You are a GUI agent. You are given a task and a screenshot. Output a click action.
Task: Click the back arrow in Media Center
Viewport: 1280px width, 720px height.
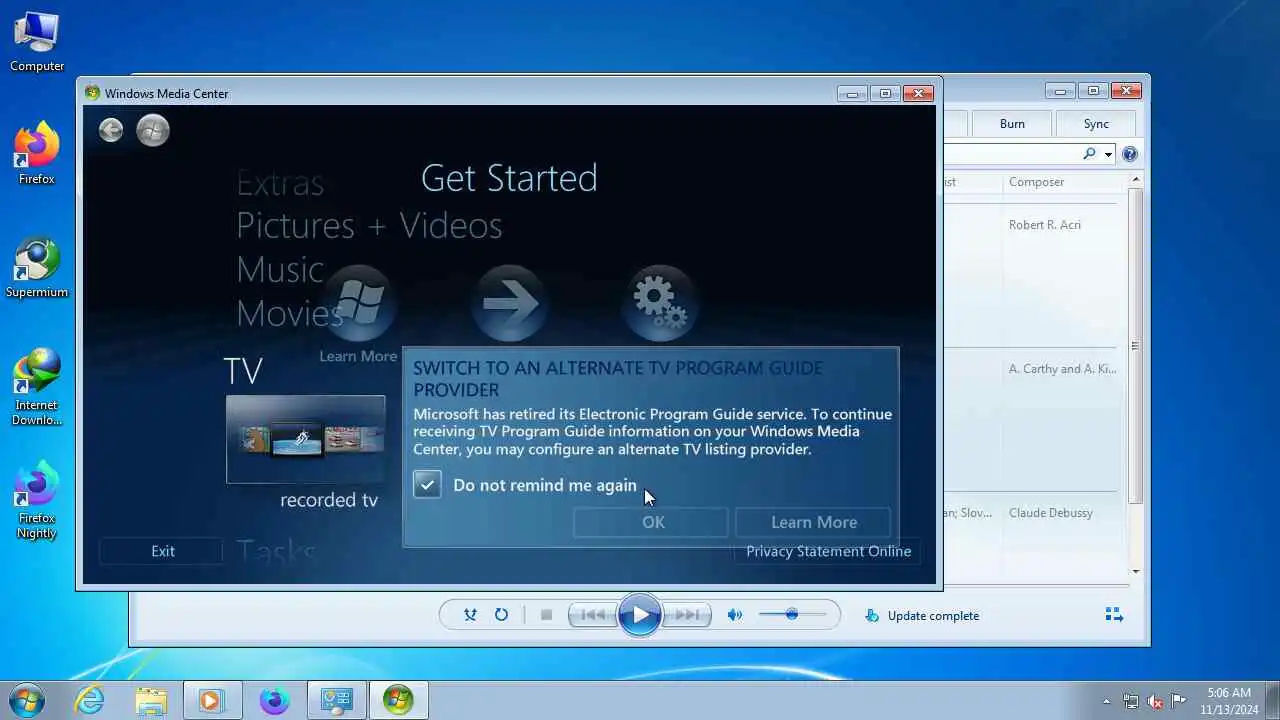click(111, 130)
